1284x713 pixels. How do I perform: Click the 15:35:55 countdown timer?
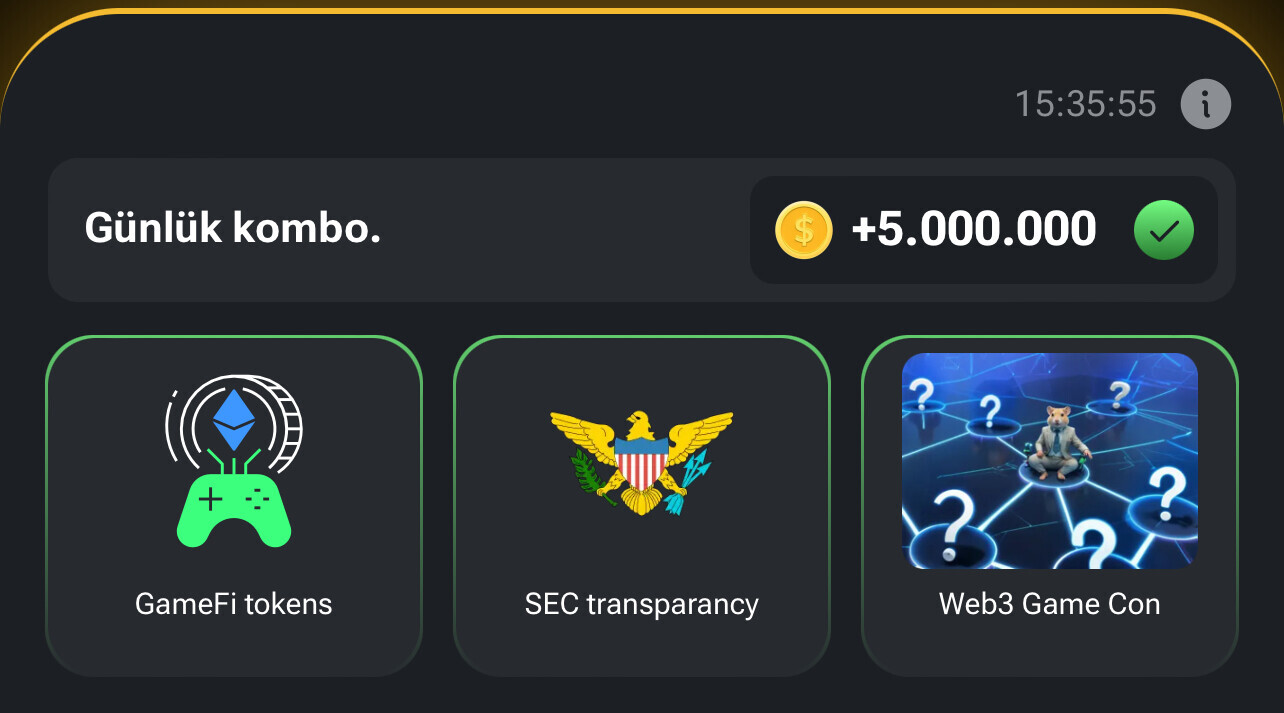[1086, 104]
